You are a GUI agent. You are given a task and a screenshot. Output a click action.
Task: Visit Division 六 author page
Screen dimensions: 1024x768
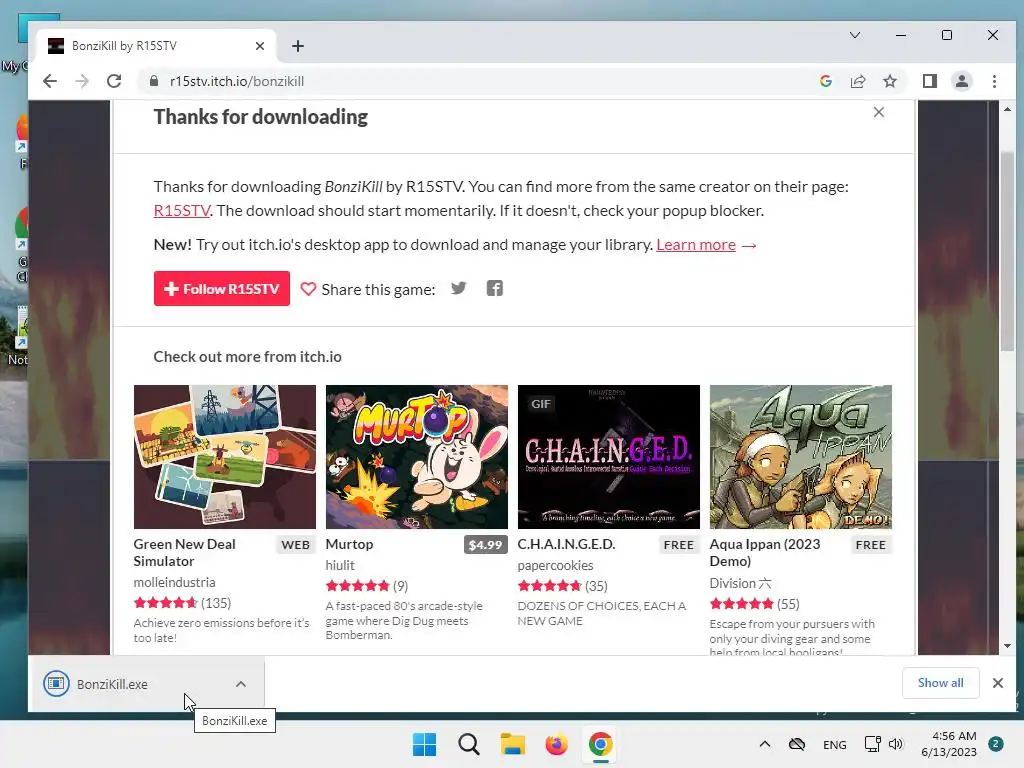point(741,583)
